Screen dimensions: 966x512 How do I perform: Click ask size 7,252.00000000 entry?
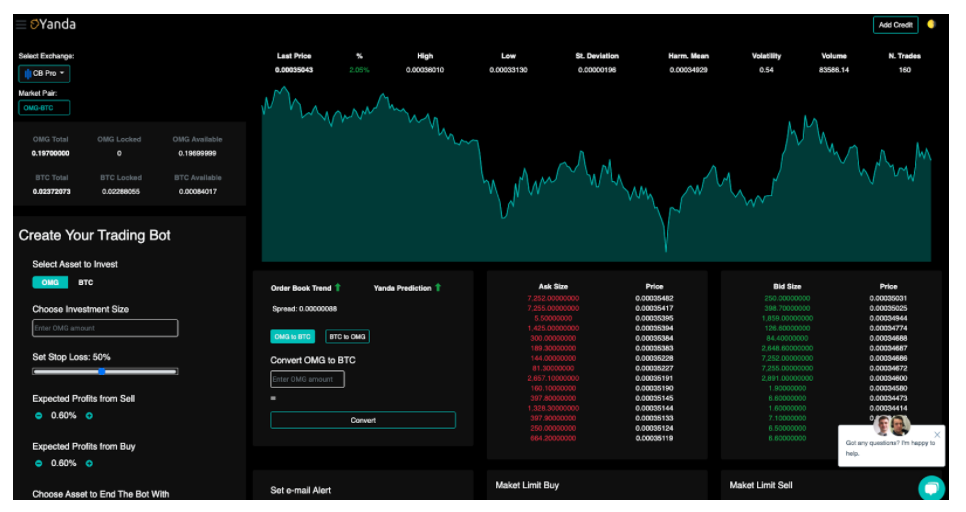tap(553, 298)
